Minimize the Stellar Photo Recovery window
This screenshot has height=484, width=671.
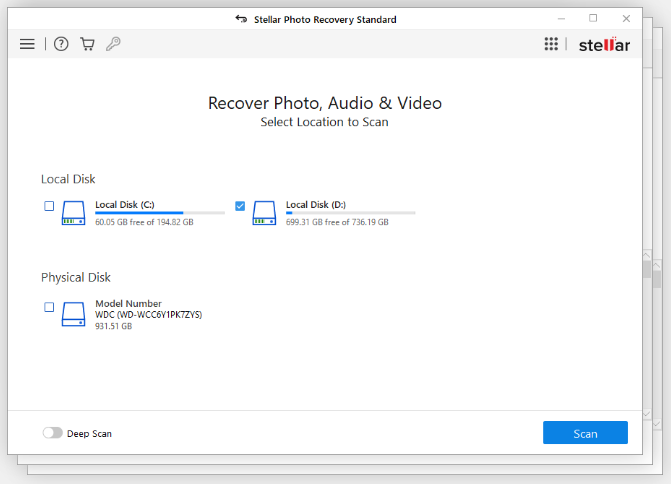click(561, 19)
